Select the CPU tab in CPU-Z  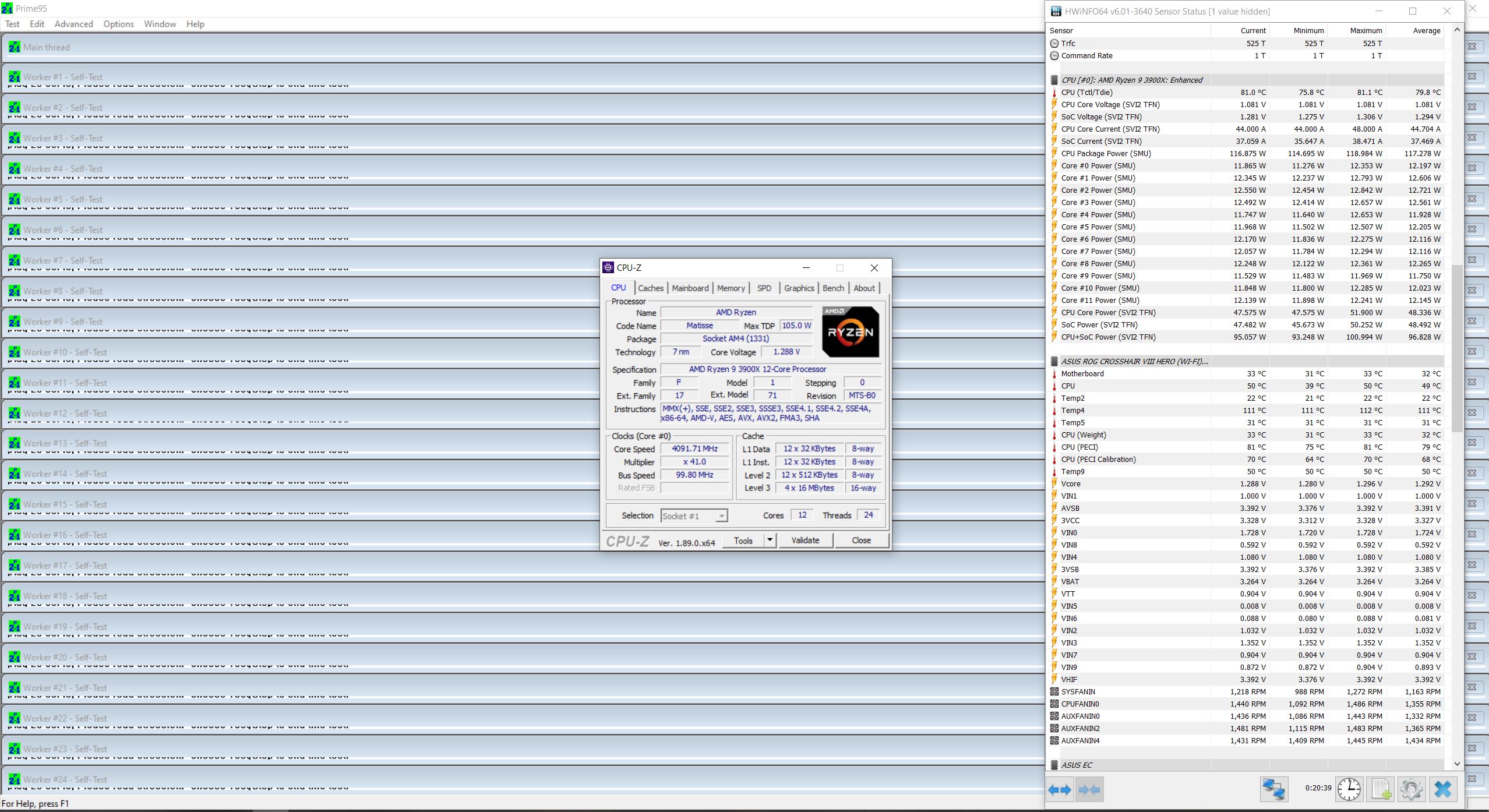coord(618,287)
